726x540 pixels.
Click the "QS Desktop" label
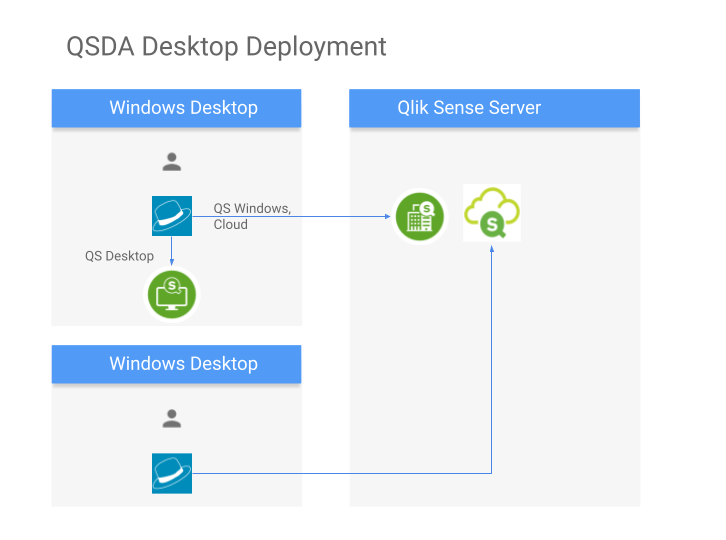point(119,256)
